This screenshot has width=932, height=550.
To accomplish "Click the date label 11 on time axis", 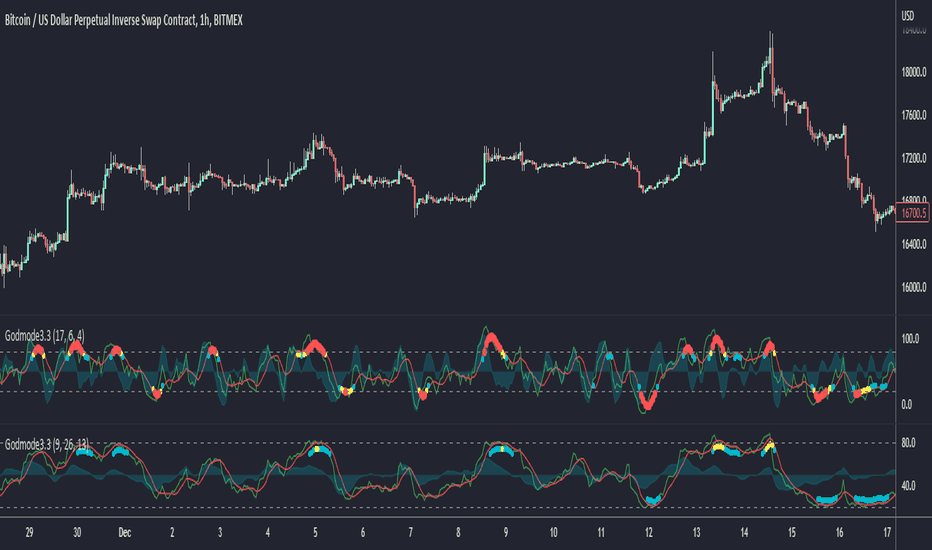I will tap(601, 533).
